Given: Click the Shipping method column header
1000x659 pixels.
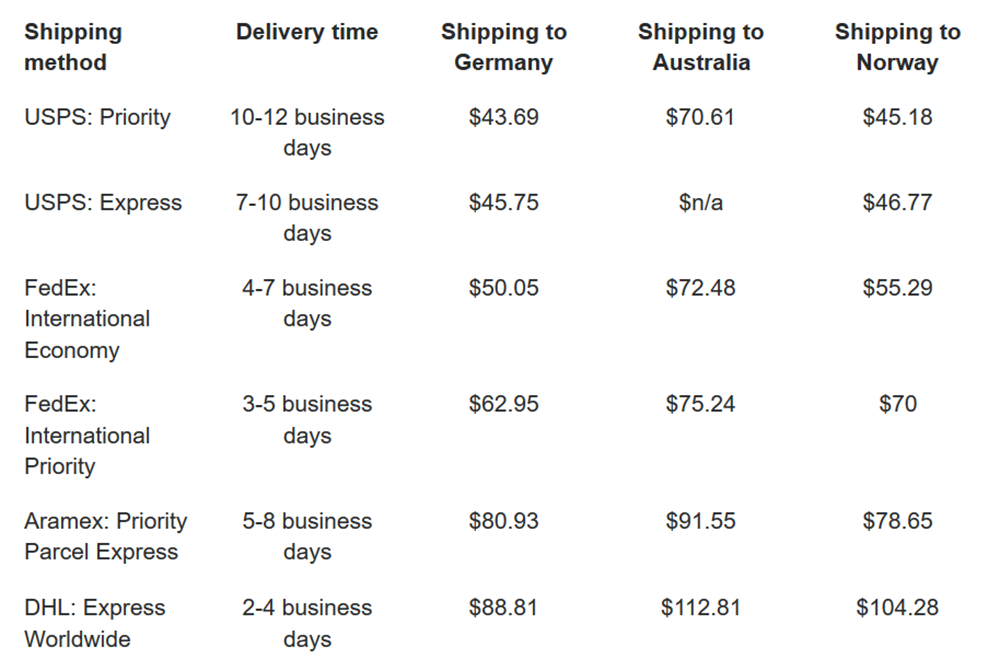Looking at the screenshot, I should (73, 47).
